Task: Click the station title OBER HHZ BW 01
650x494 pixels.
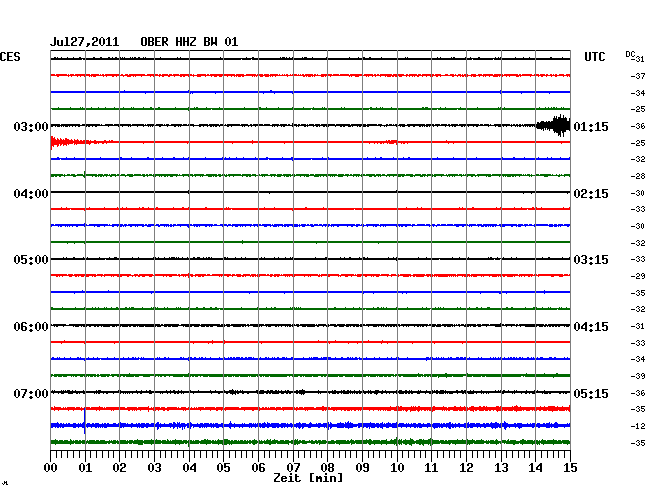Action: pyautogui.click(x=189, y=42)
